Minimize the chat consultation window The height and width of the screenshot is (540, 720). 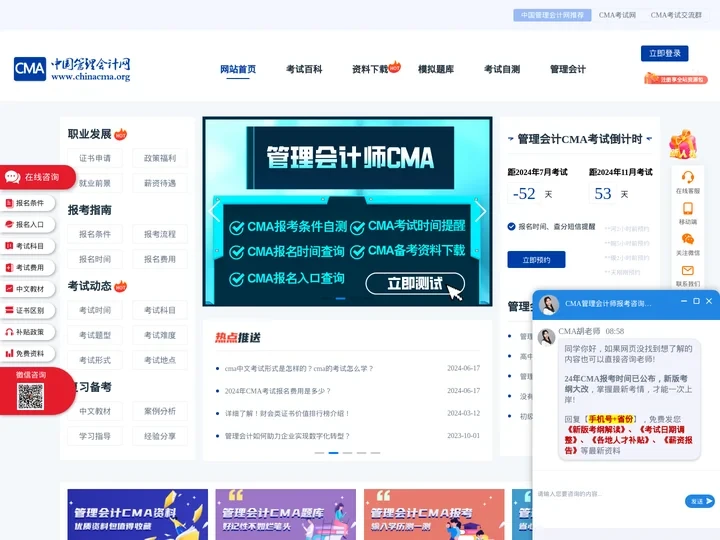tap(684, 301)
